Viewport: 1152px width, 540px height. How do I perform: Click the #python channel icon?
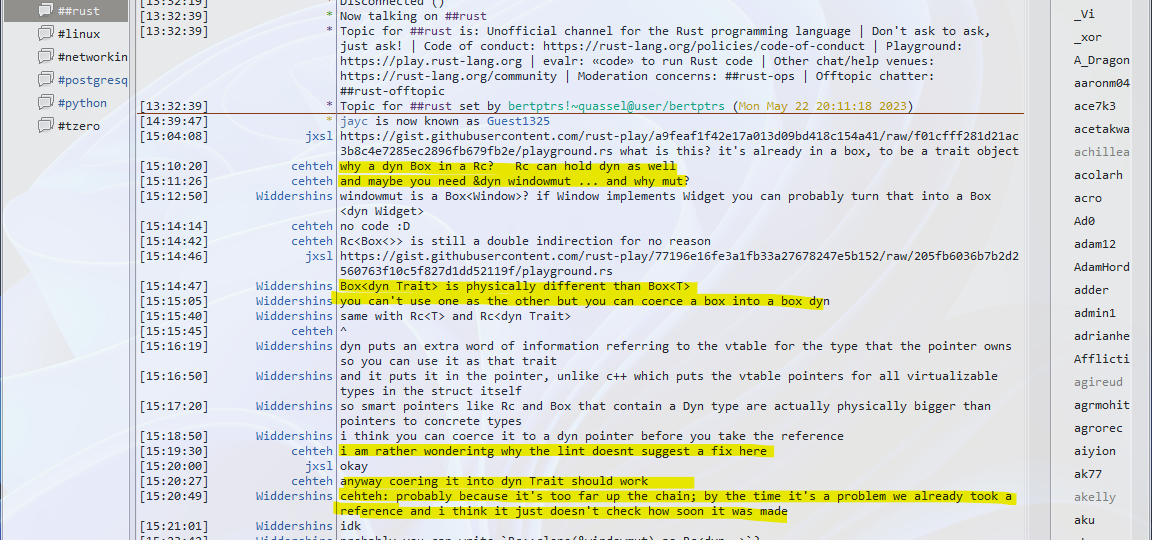[x=46, y=103]
